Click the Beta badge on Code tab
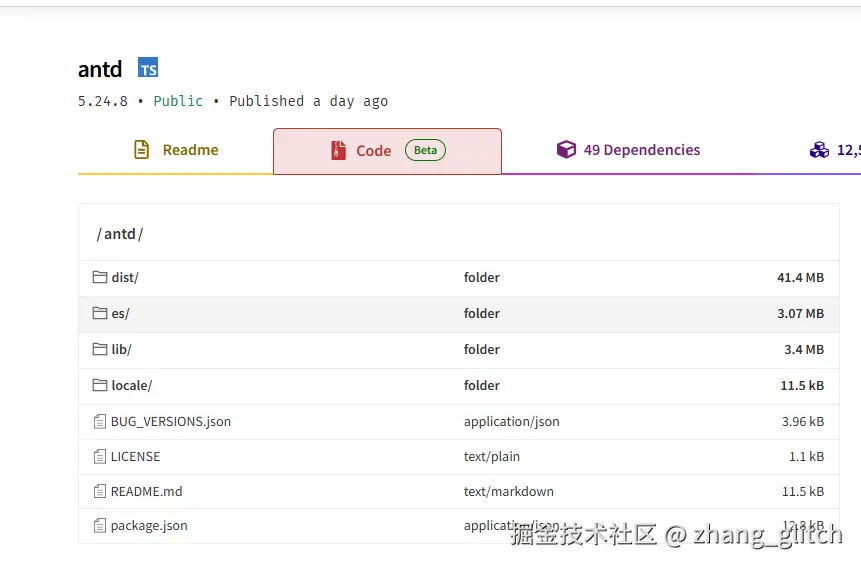 [x=425, y=150]
